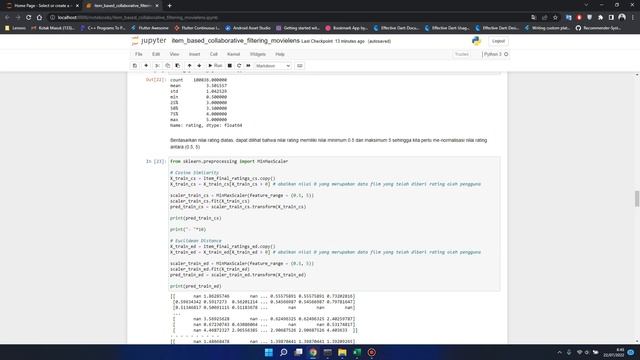Interrupt the kernel with stop icon

(230, 66)
